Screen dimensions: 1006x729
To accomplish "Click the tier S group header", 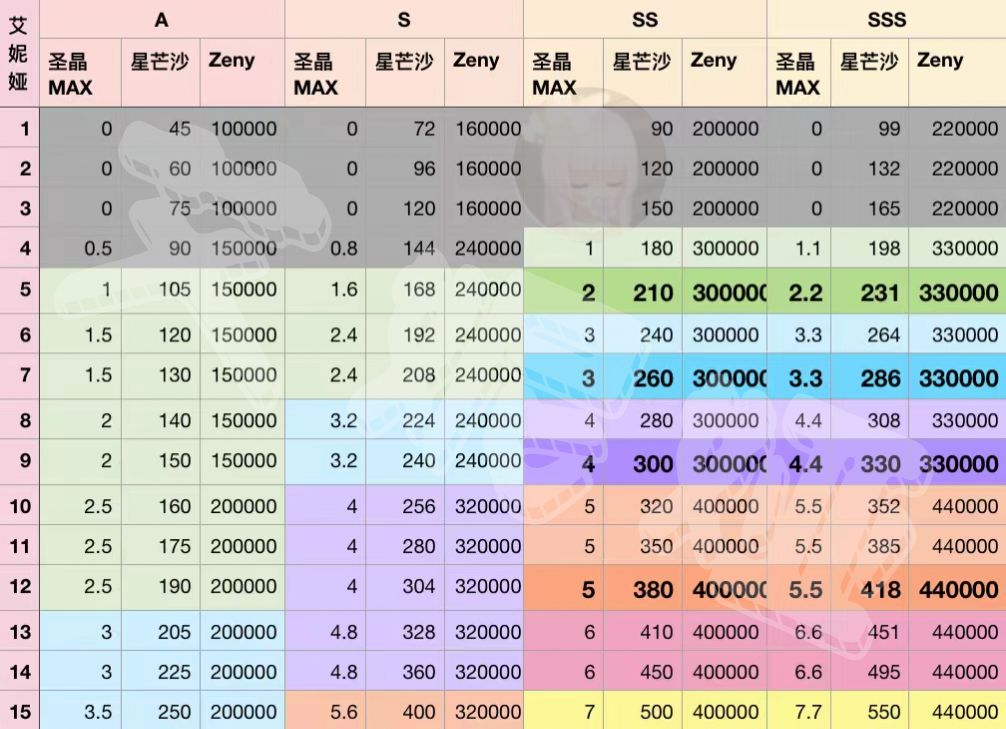I will click(404, 19).
